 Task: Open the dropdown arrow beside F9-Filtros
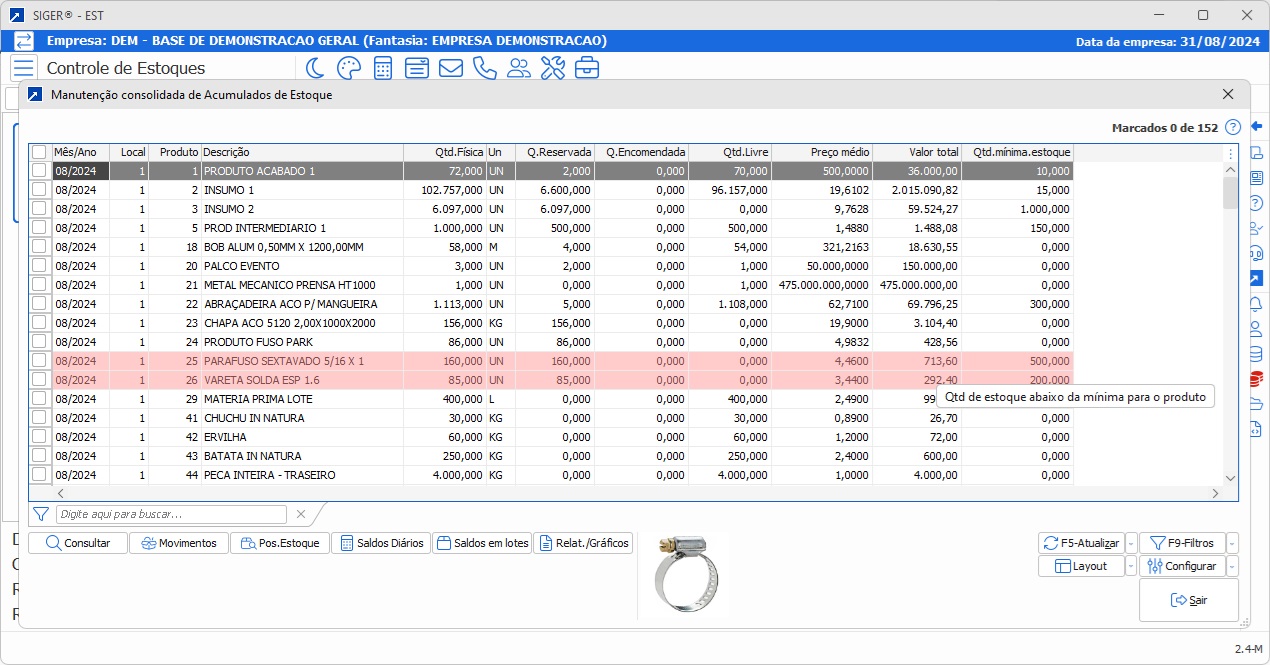pyautogui.click(x=1232, y=543)
